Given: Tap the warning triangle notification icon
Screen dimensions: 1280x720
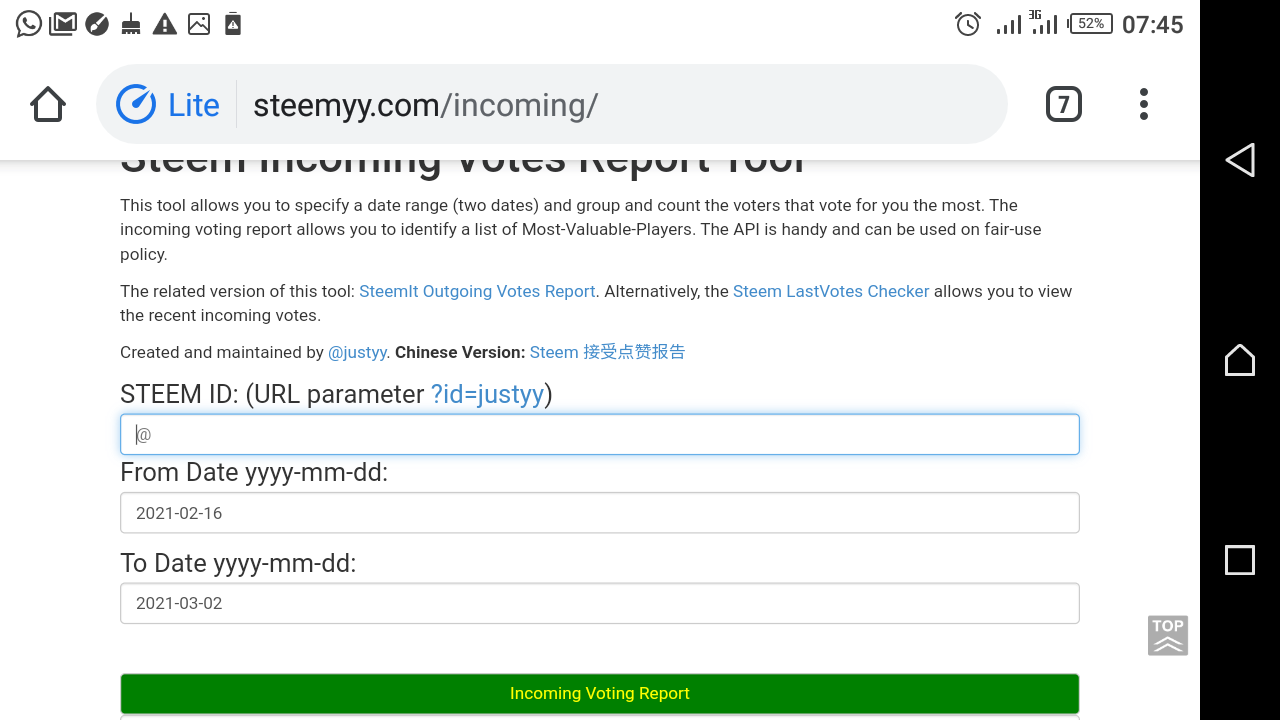Looking at the screenshot, I should pos(165,23).
